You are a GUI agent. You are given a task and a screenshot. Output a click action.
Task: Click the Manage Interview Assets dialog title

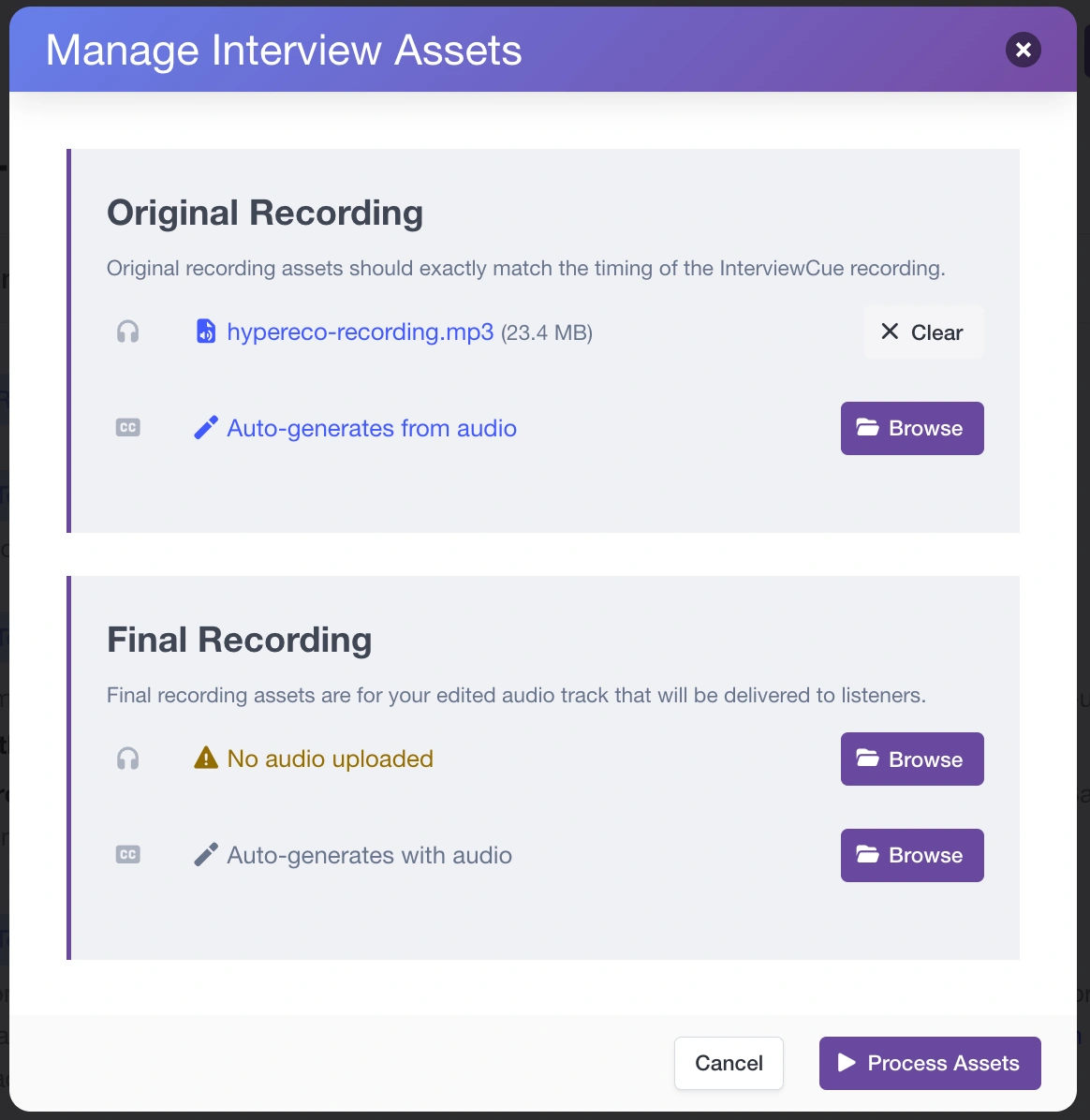(x=284, y=51)
